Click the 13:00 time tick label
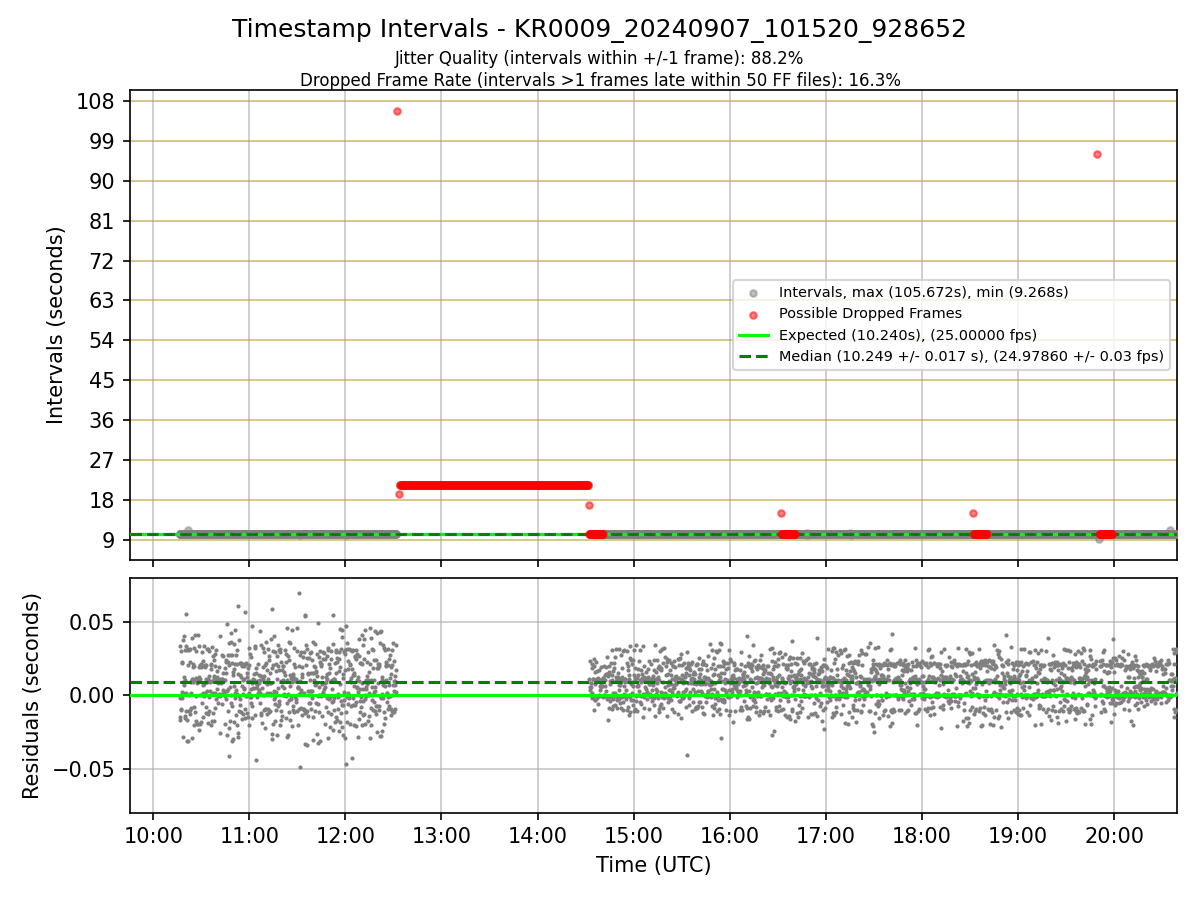 point(441,834)
